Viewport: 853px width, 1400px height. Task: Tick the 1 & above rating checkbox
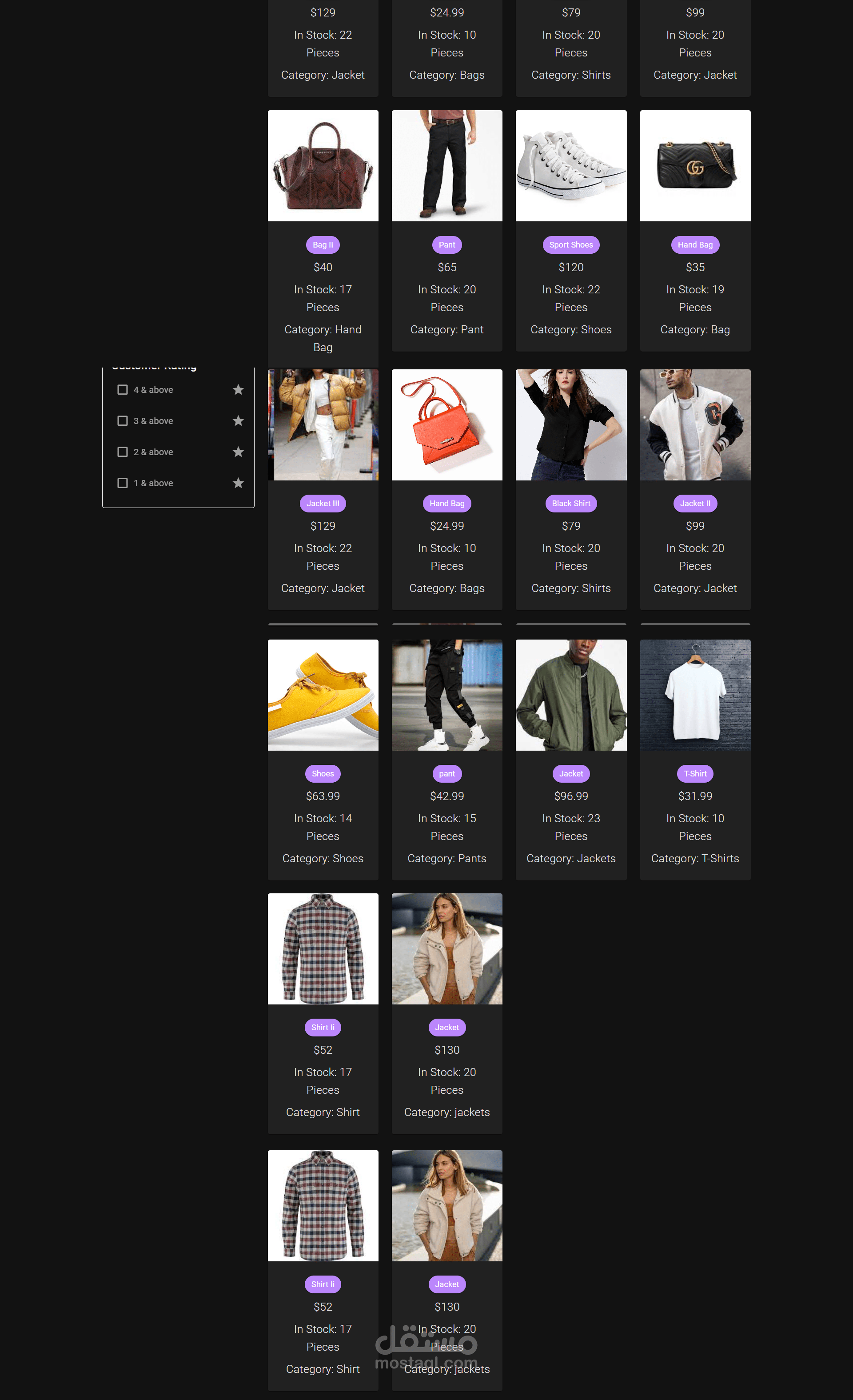tap(122, 483)
